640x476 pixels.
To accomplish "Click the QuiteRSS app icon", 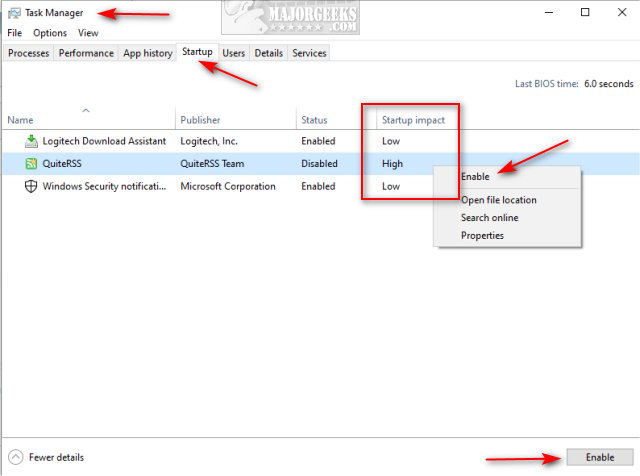I will click(31, 164).
